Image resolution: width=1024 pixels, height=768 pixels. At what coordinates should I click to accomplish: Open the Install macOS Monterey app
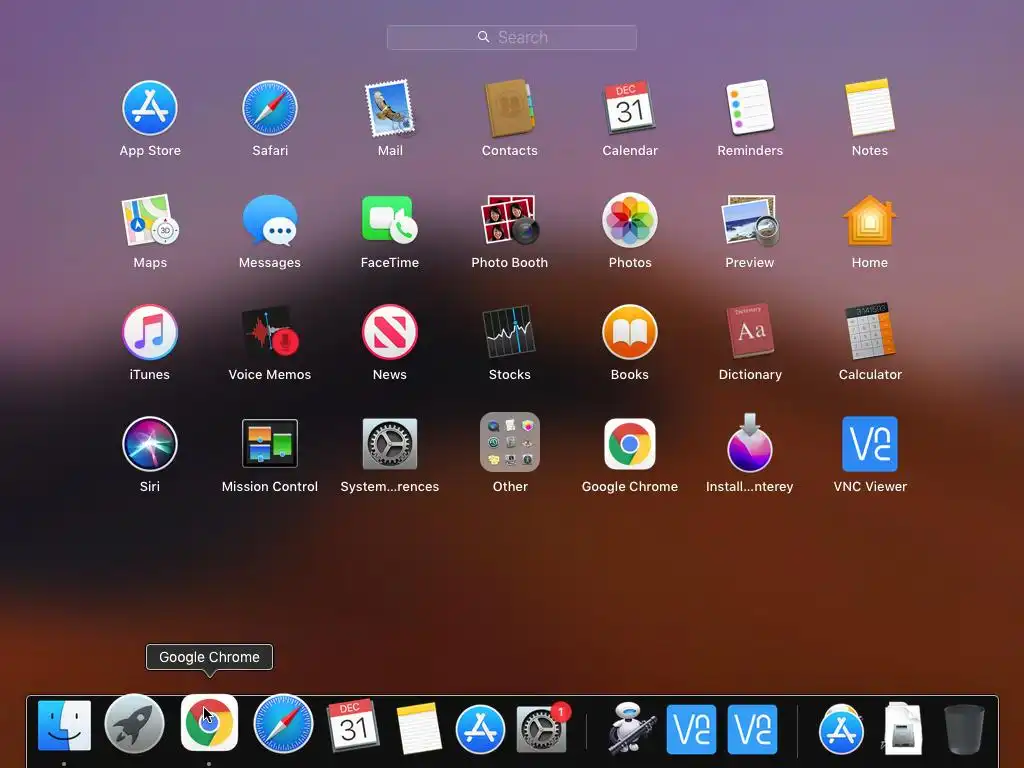pyautogui.click(x=750, y=444)
